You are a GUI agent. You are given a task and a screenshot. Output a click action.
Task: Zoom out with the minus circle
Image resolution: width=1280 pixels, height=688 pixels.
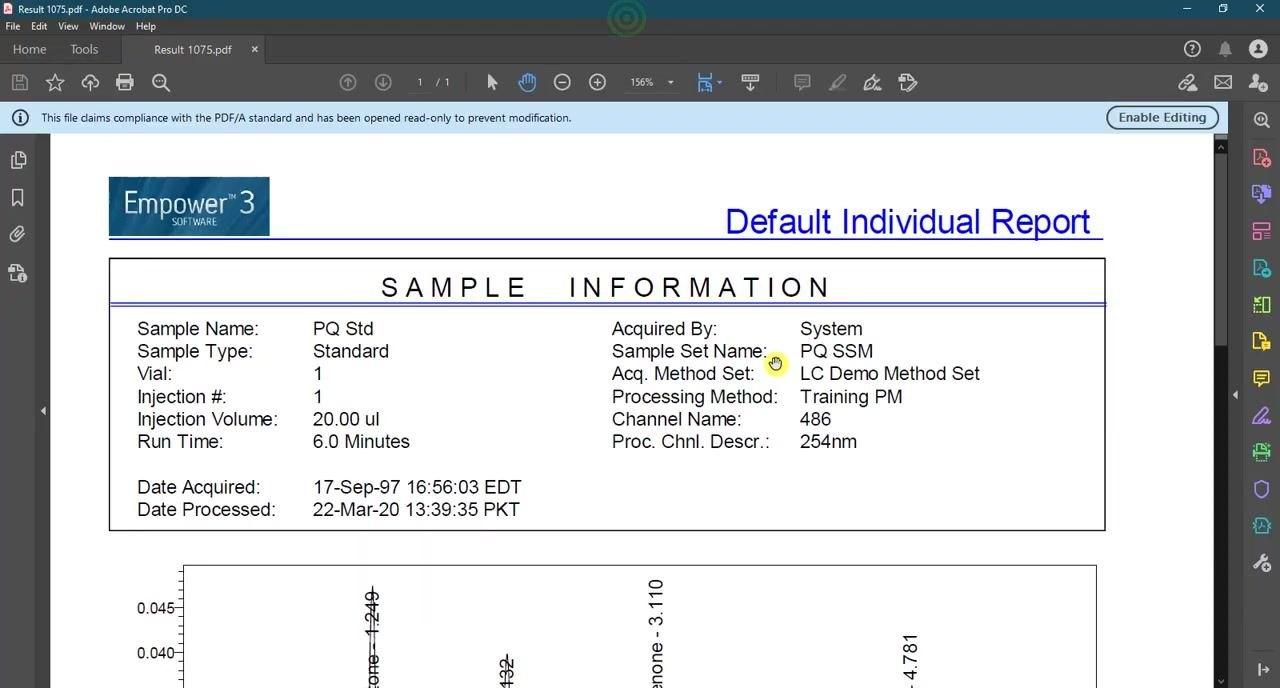pyautogui.click(x=562, y=82)
